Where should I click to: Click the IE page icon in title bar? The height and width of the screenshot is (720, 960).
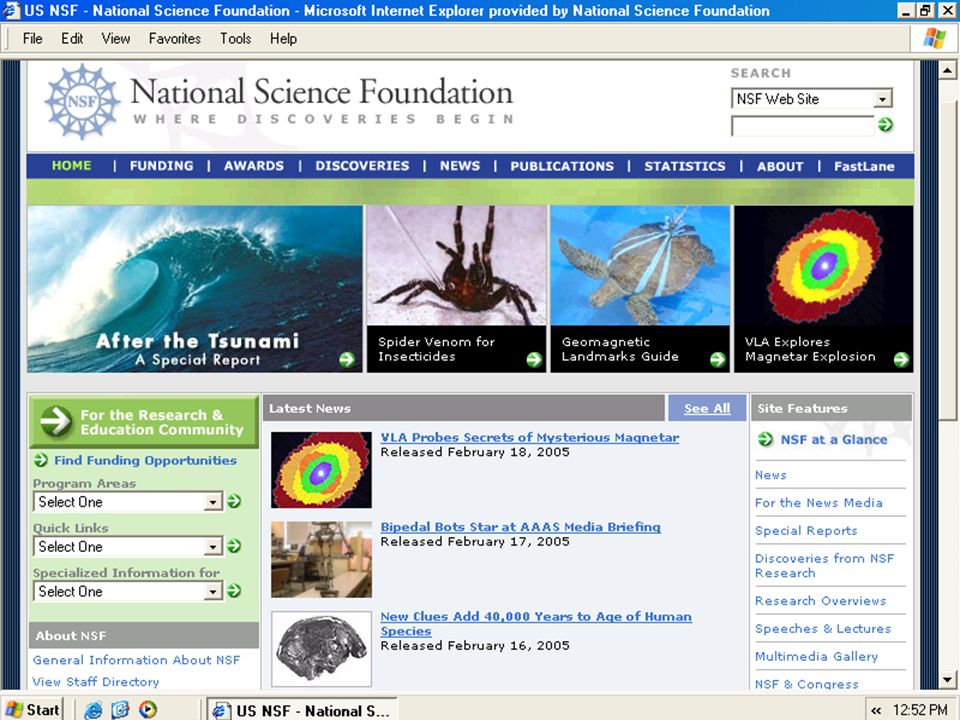point(11,10)
